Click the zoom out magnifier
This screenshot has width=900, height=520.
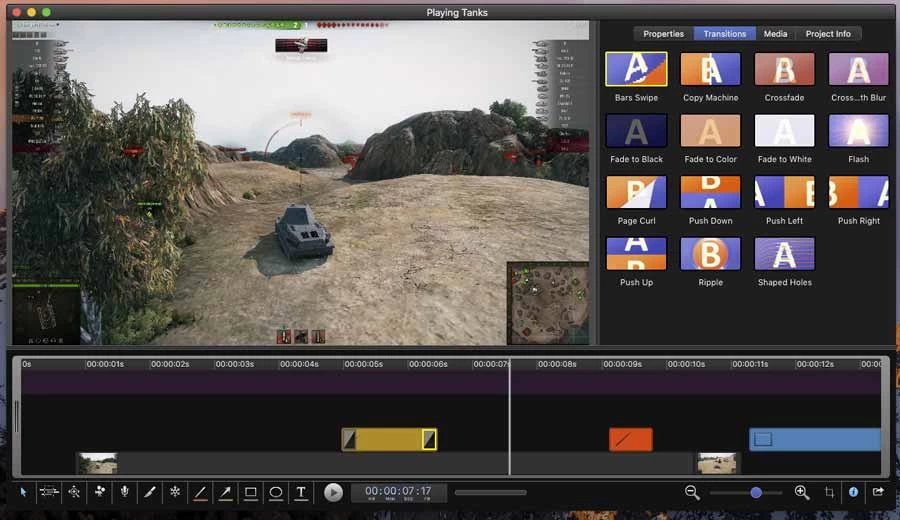[692, 492]
